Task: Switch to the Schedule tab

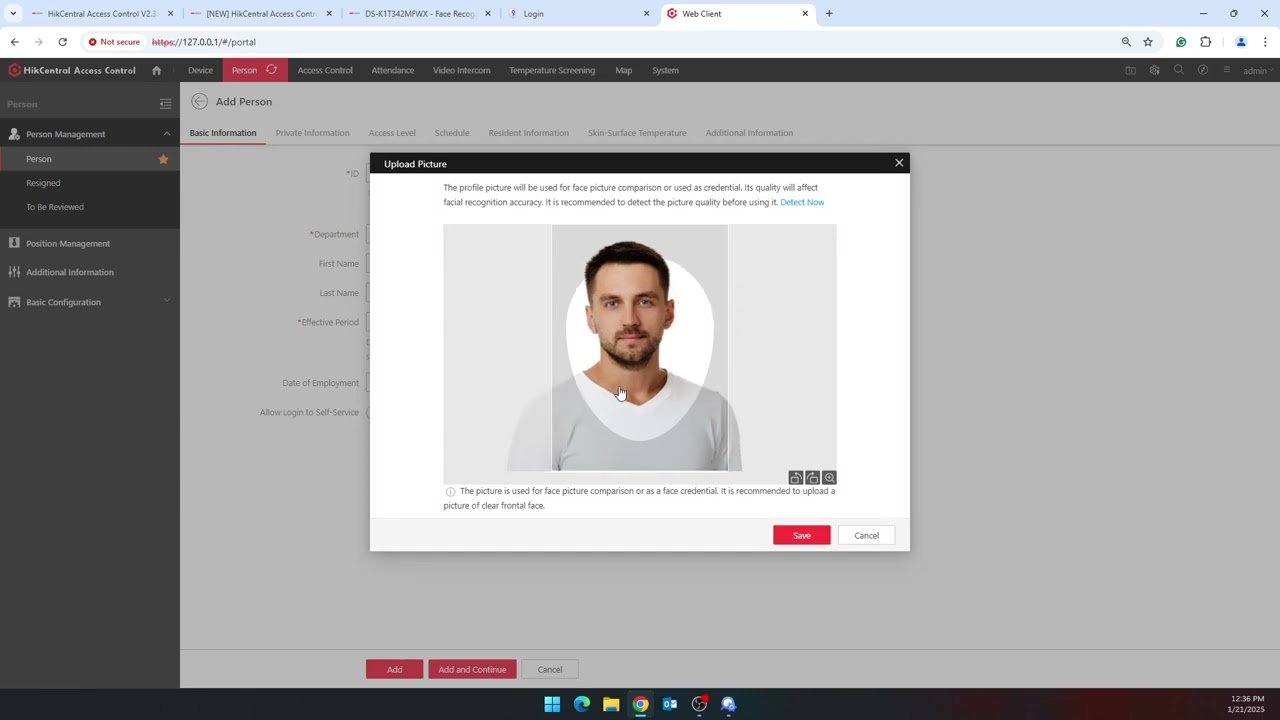Action: (452, 133)
